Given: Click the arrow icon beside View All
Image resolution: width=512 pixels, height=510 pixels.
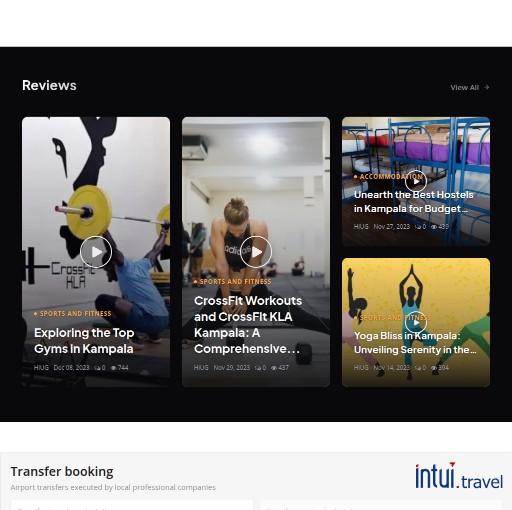Looking at the screenshot, I should click(486, 87).
